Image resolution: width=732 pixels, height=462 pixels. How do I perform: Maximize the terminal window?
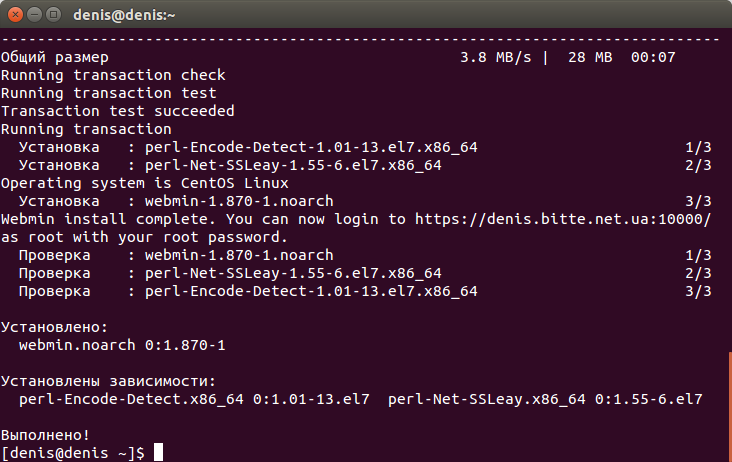point(54,15)
